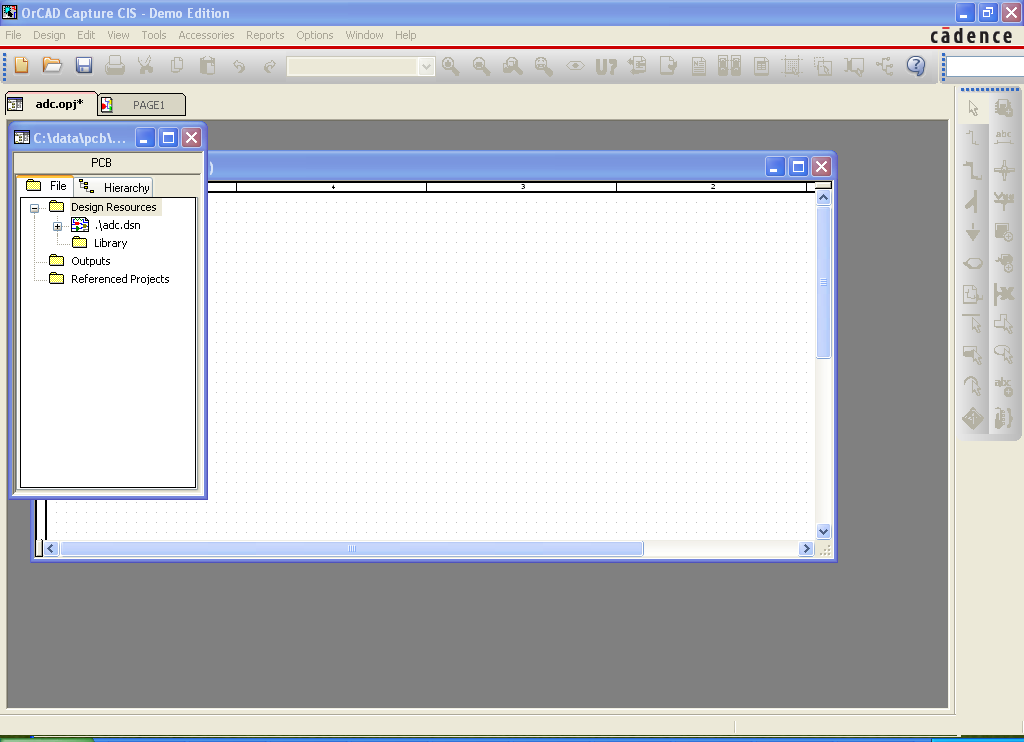
Task: Pick the Place Ground tool
Action: click(973, 232)
